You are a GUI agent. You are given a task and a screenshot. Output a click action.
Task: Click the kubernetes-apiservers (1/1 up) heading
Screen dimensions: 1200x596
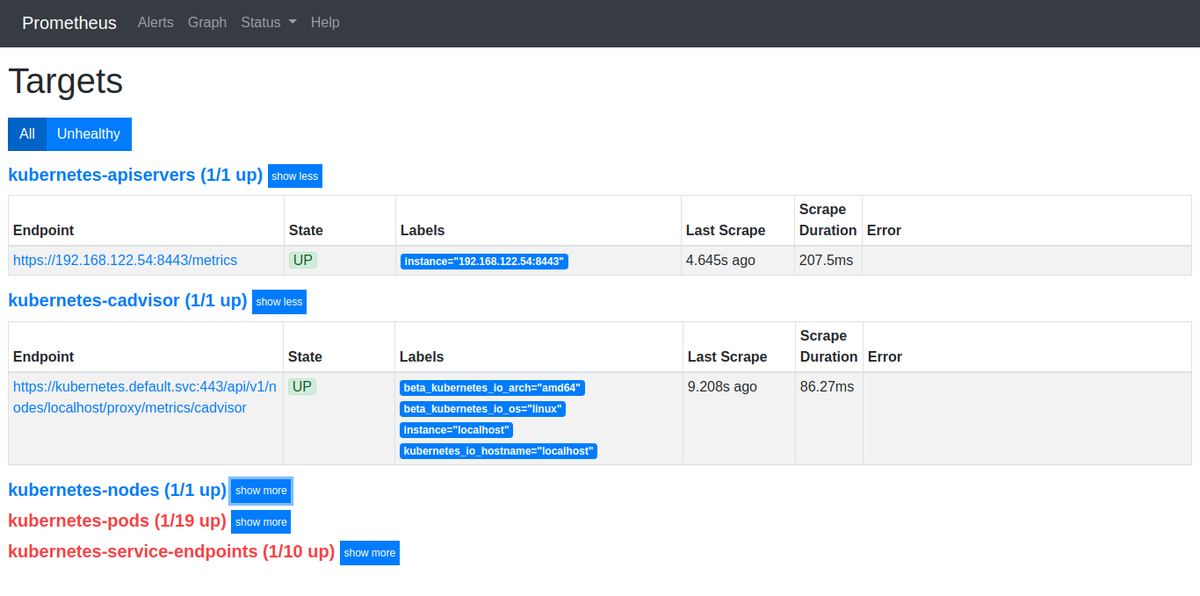pos(135,175)
